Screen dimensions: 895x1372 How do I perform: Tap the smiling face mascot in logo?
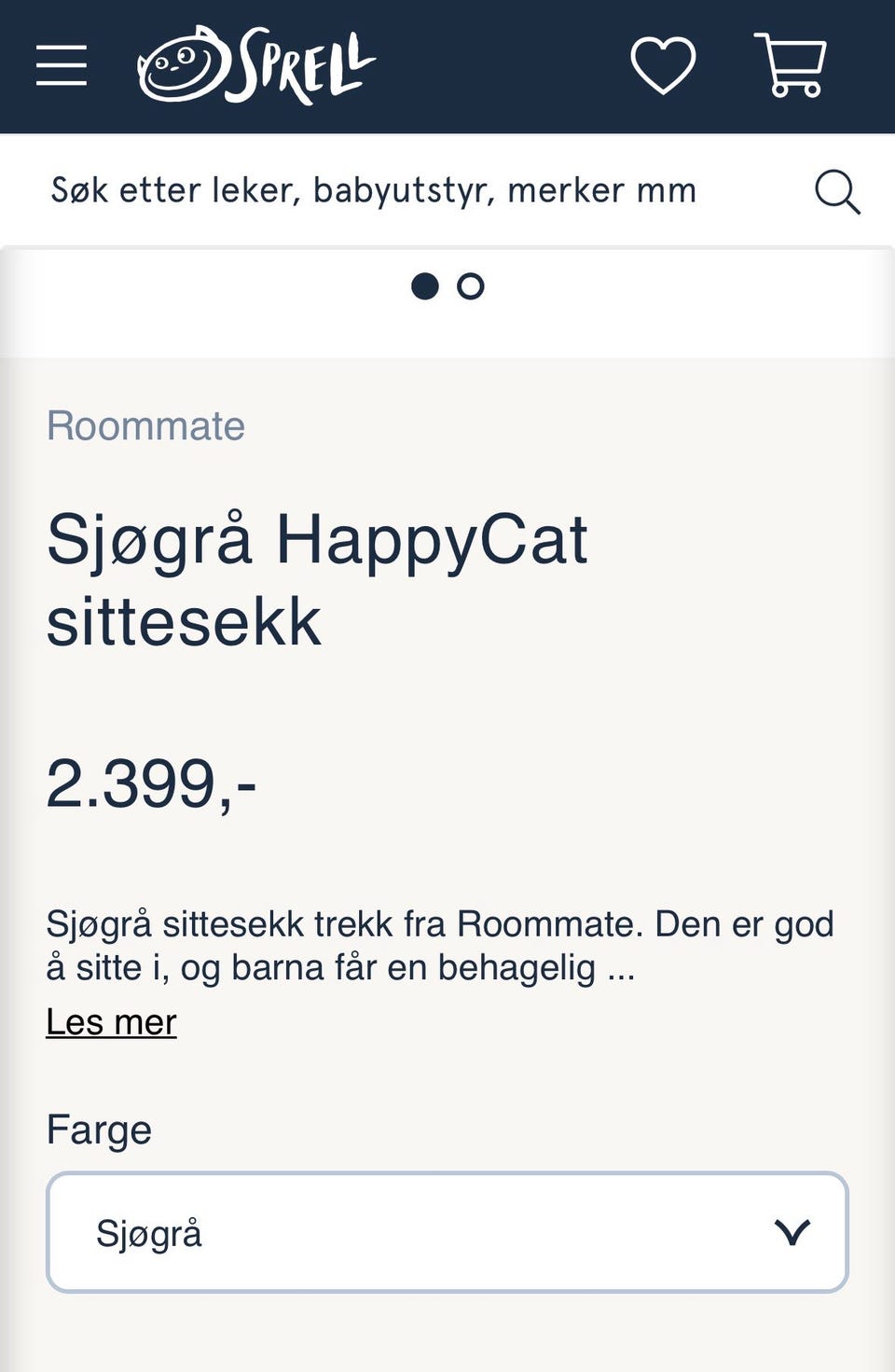click(182, 65)
